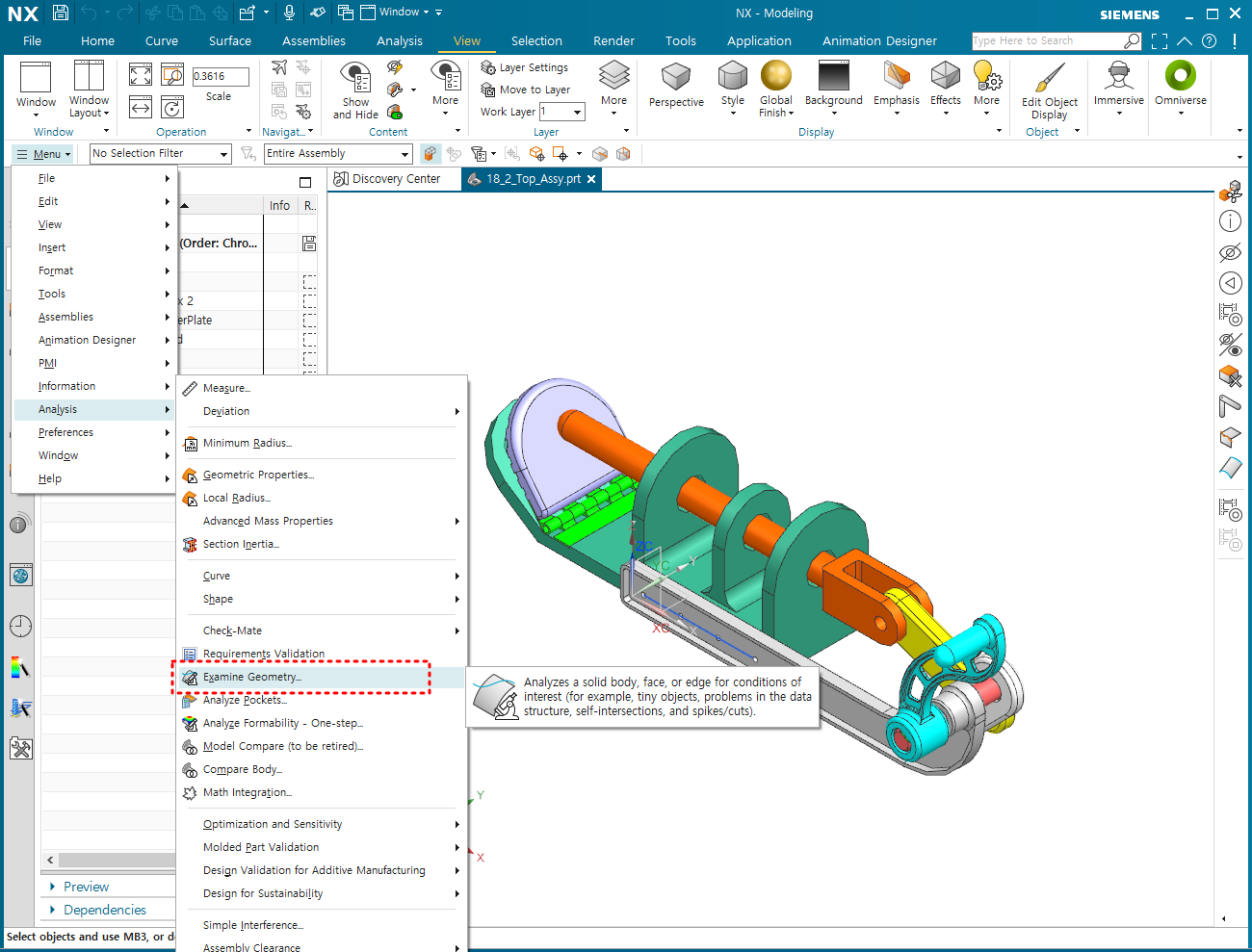Click the Scale value input field
Image resolution: width=1252 pixels, height=952 pixels.
tap(220, 76)
